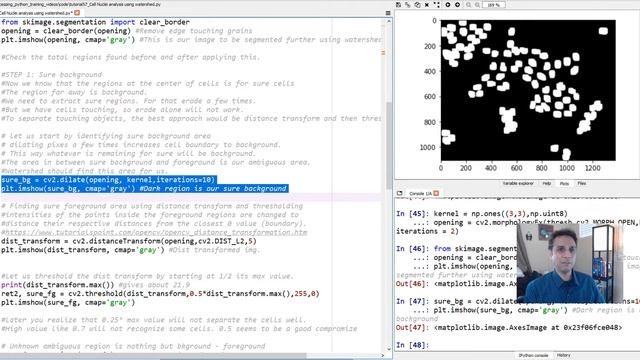Screen dimensions: 640x360
Task: Go to the previous plot arrow
Action: point(448,4)
